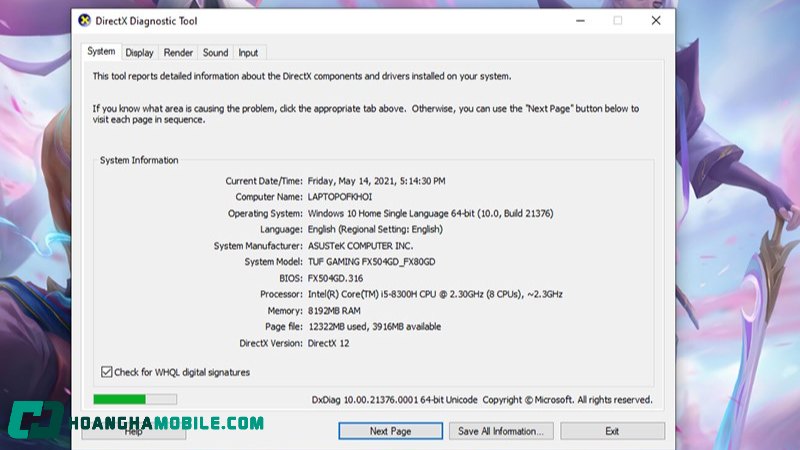Switch to the System tab
This screenshot has width=800, height=450.
[101, 52]
